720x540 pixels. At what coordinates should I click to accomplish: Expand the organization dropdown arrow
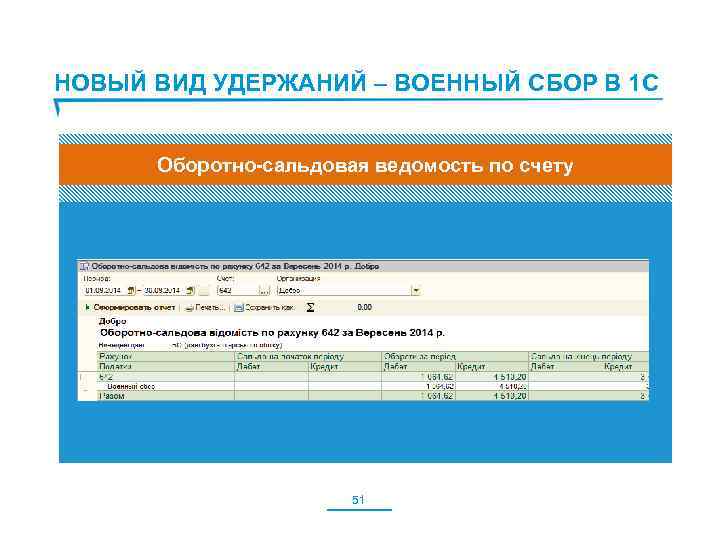click(x=416, y=291)
